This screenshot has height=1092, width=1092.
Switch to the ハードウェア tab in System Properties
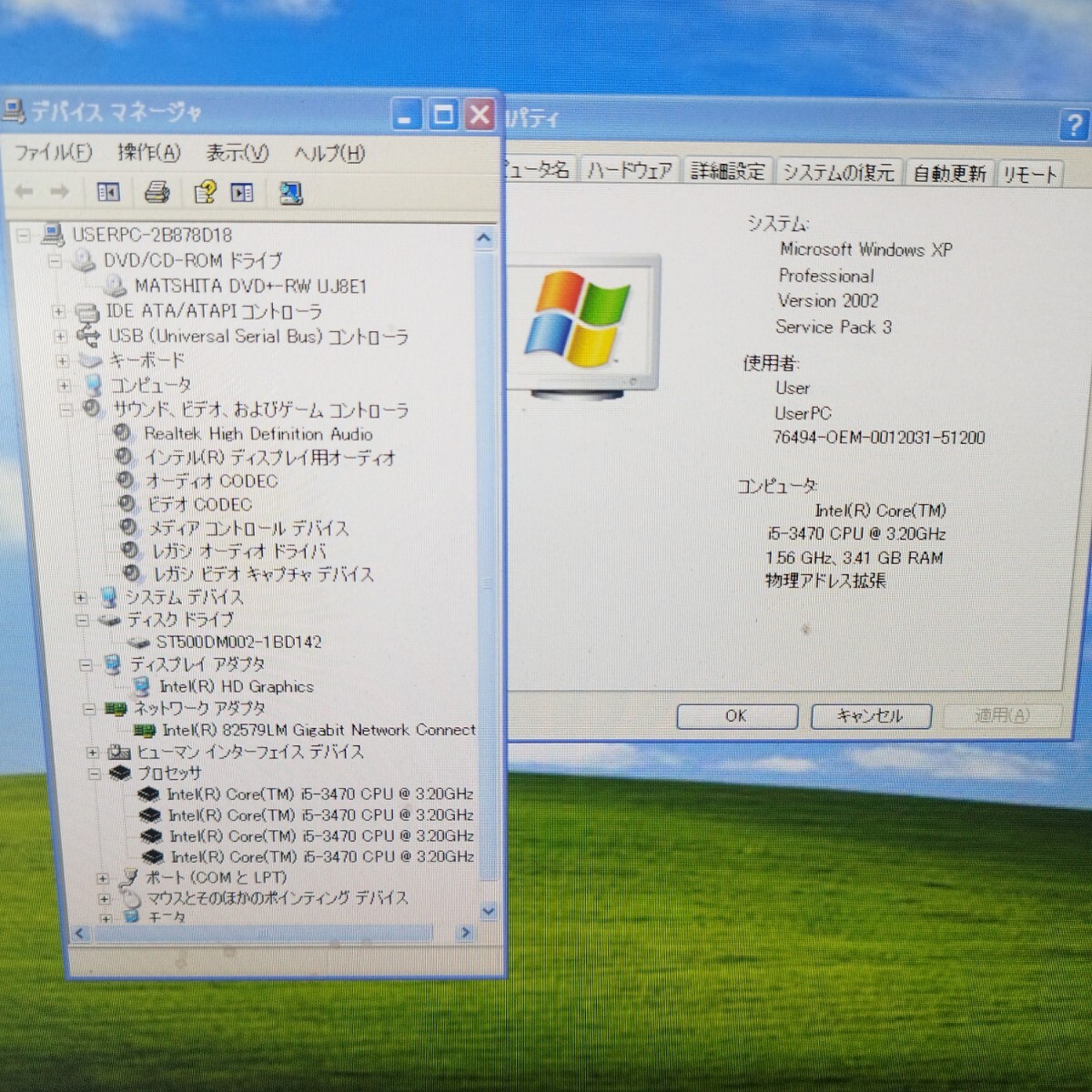click(x=630, y=170)
